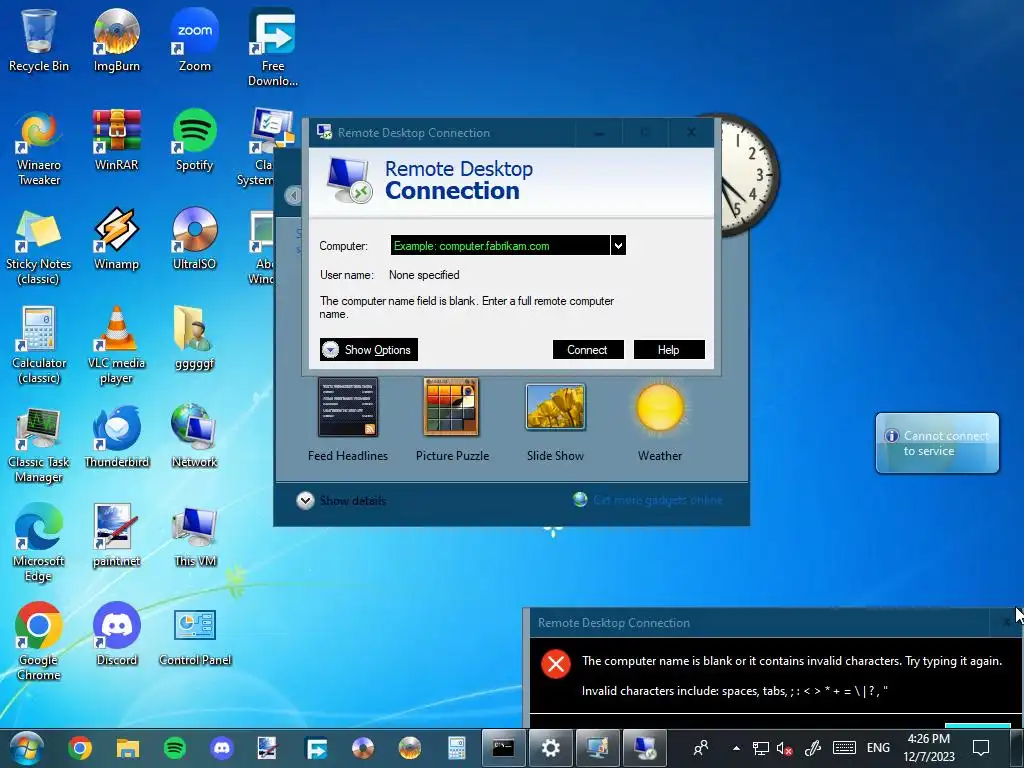1024x768 pixels.
Task: Open UltraISO from the taskbar
Action: click(363, 748)
